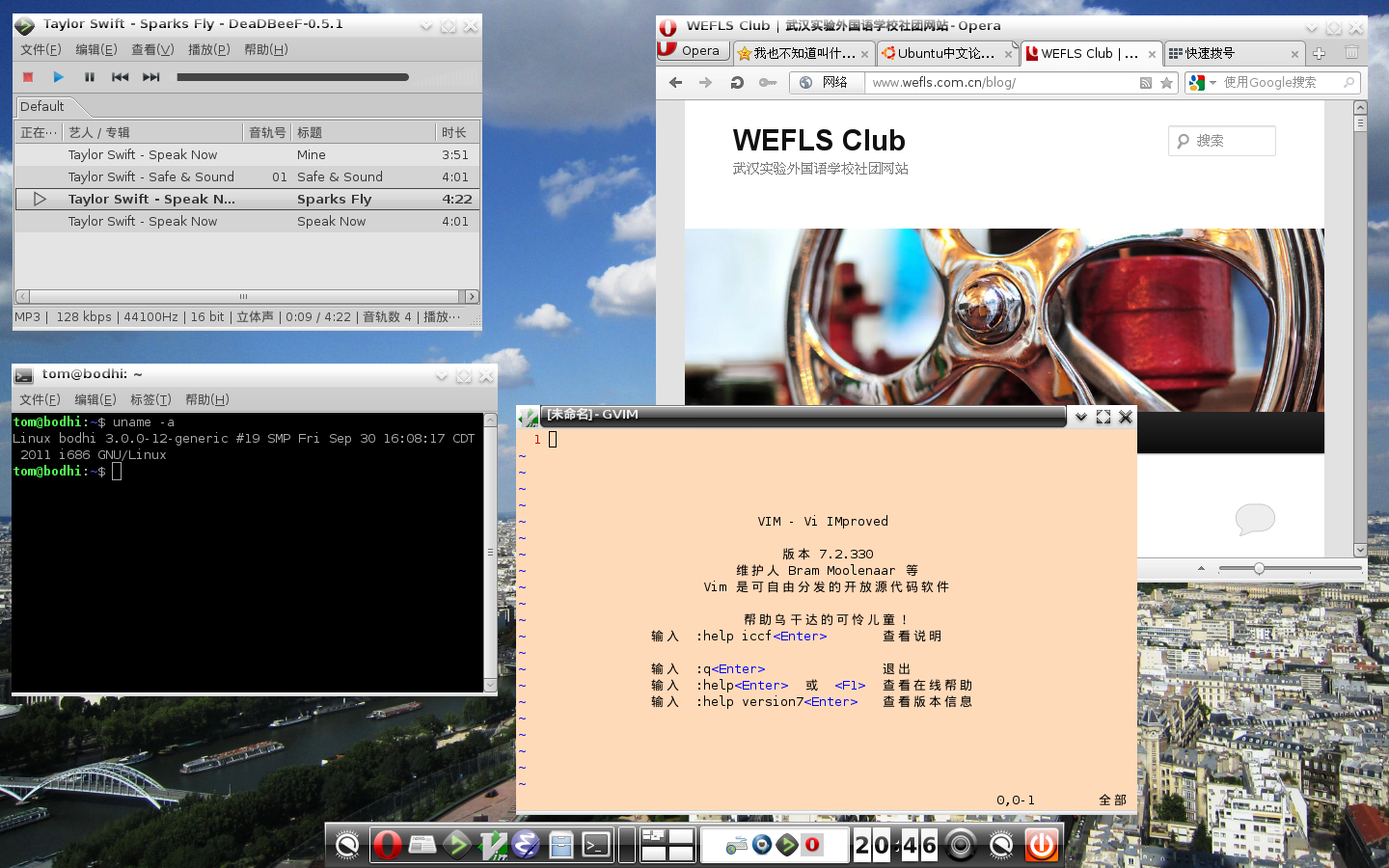Maximize the GVIM window with fullscreen icon
Image resolution: width=1389 pixels, height=868 pixels.
[x=1103, y=417]
